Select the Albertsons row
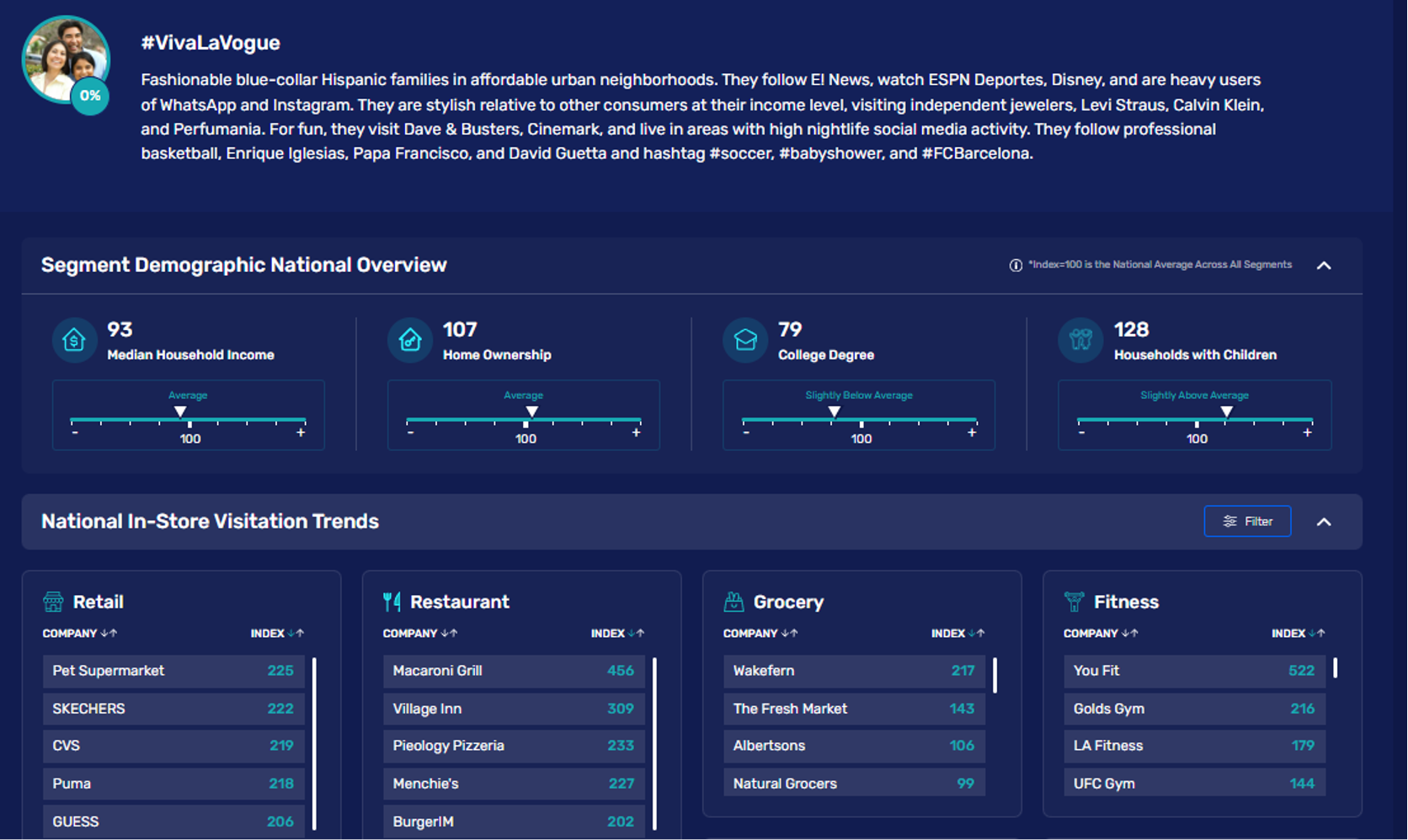 point(854,746)
